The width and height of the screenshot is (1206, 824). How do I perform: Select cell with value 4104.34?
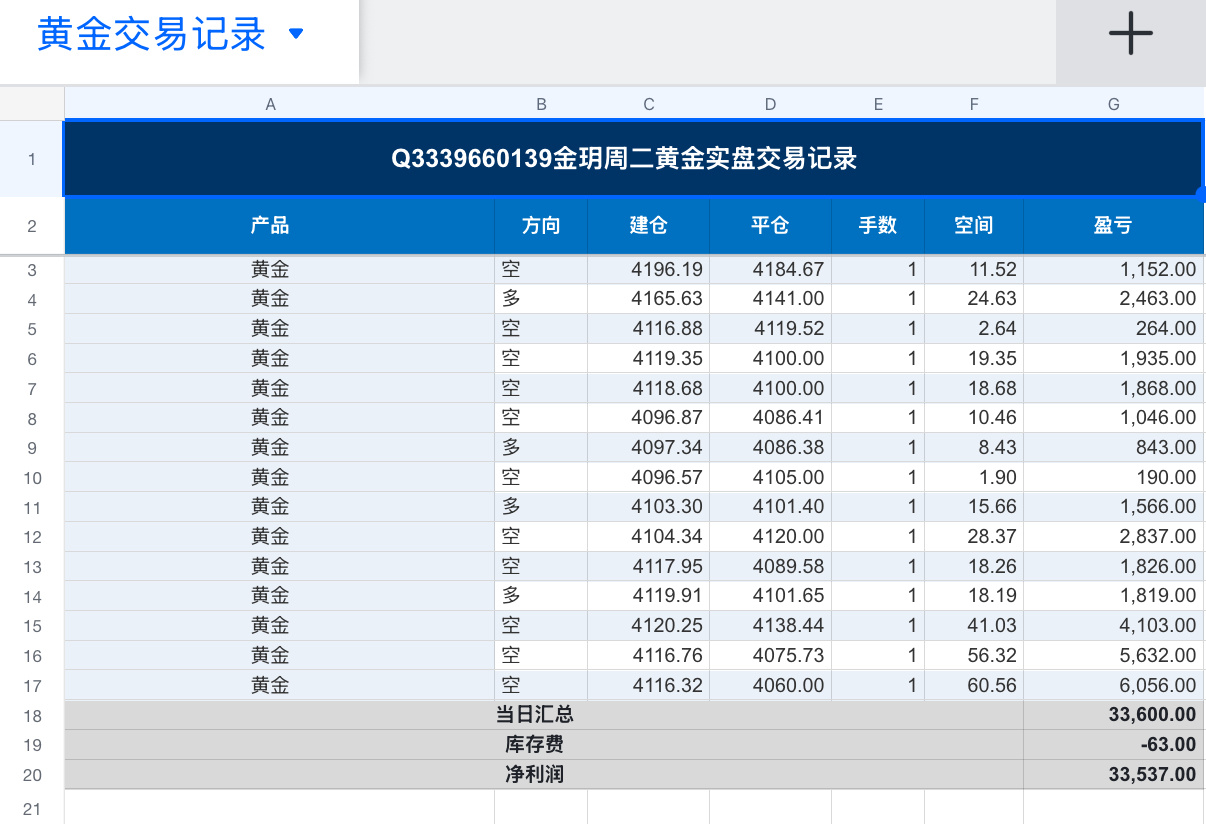click(649, 536)
